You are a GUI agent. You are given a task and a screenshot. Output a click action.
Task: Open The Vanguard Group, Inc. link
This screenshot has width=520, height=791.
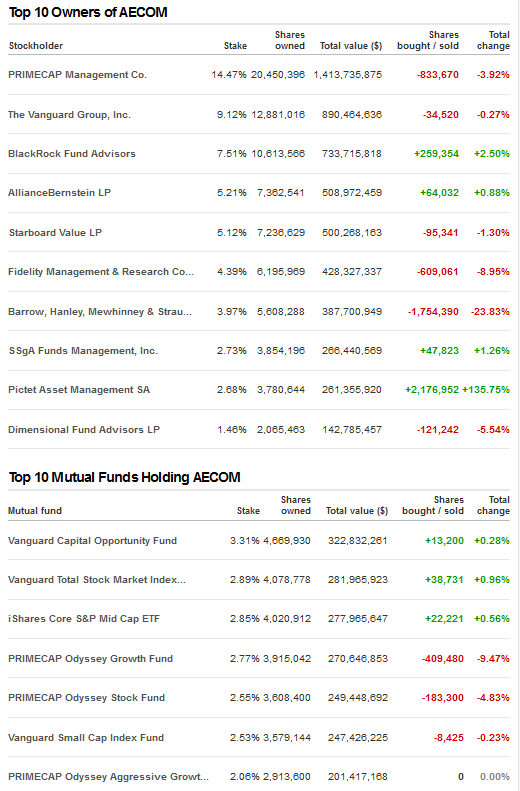click(69, 115)
